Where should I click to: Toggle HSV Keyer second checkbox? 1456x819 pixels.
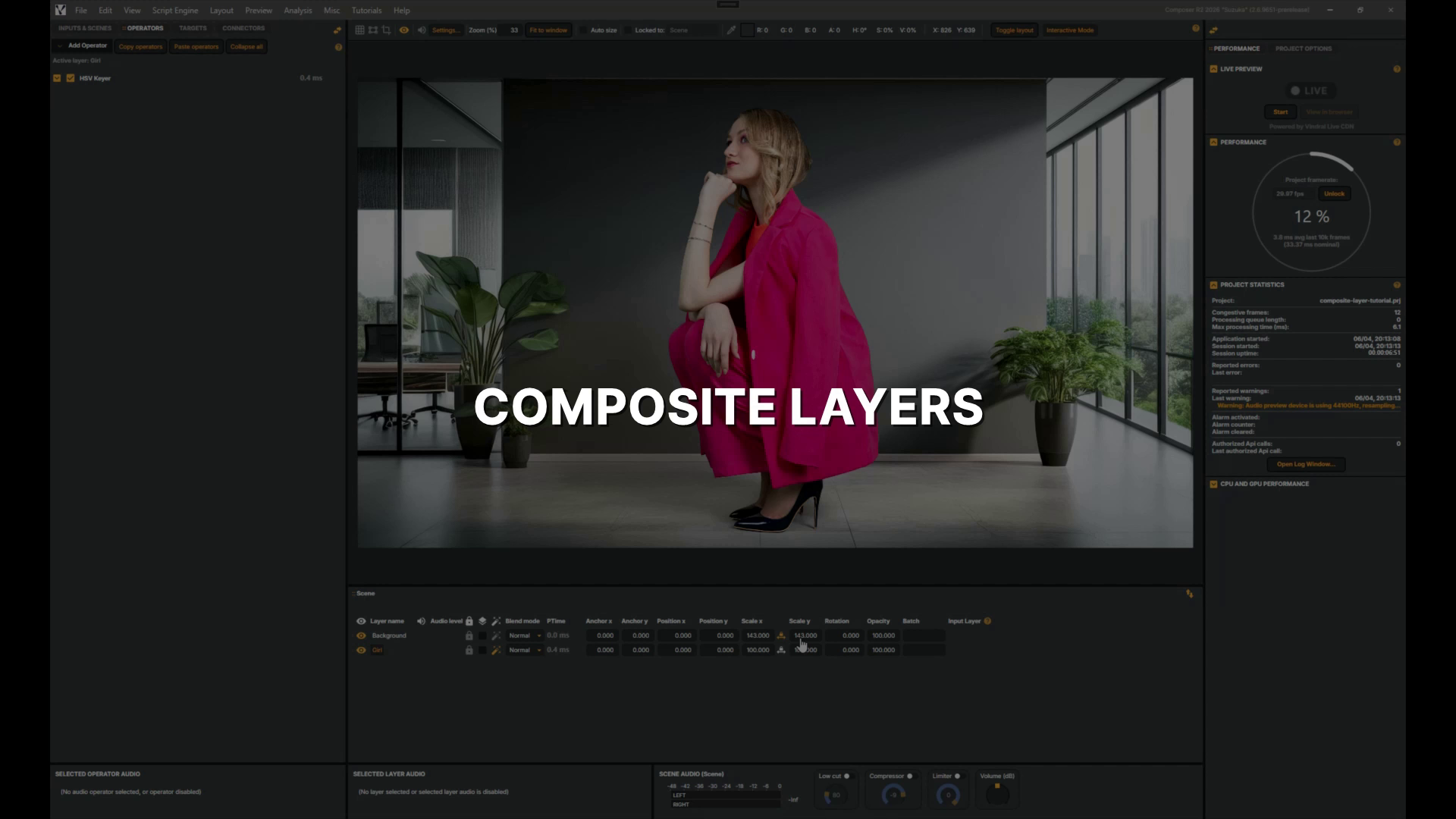[x=71, y=78]
